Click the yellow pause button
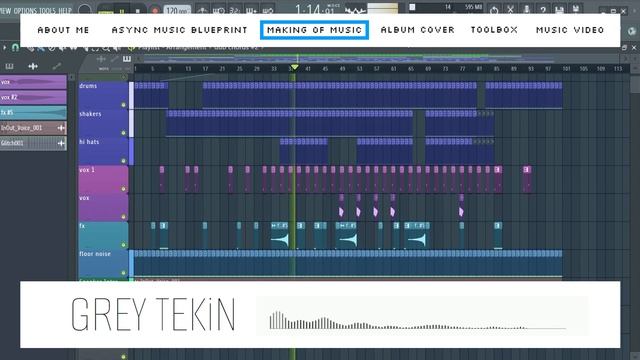Image resolution: width=640 pixels, height=360 pixels. point(122,11)
